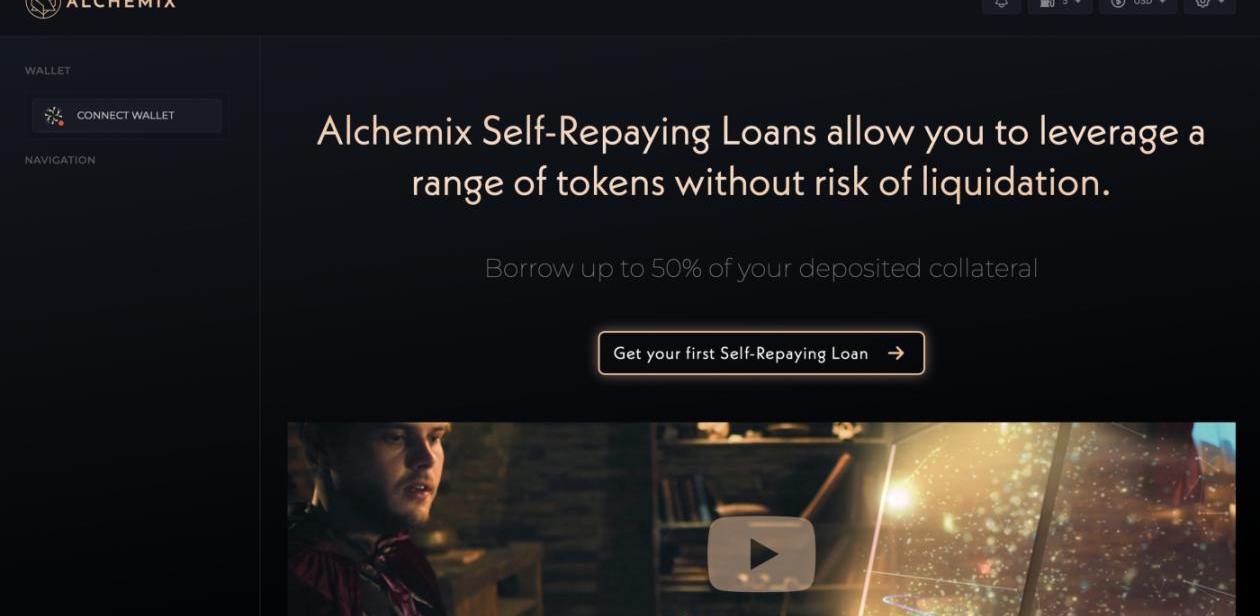Click the Alchemix logo emblem
The image size is (1260, 616).
(41, 6)
